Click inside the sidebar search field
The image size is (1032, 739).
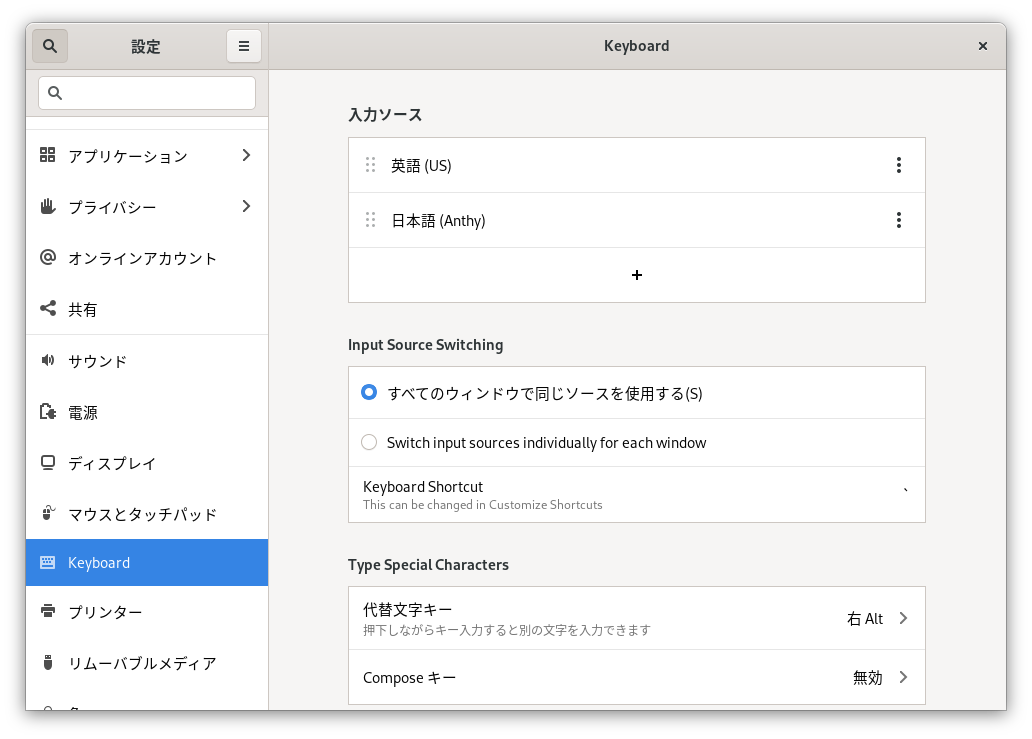coord(147,92)
